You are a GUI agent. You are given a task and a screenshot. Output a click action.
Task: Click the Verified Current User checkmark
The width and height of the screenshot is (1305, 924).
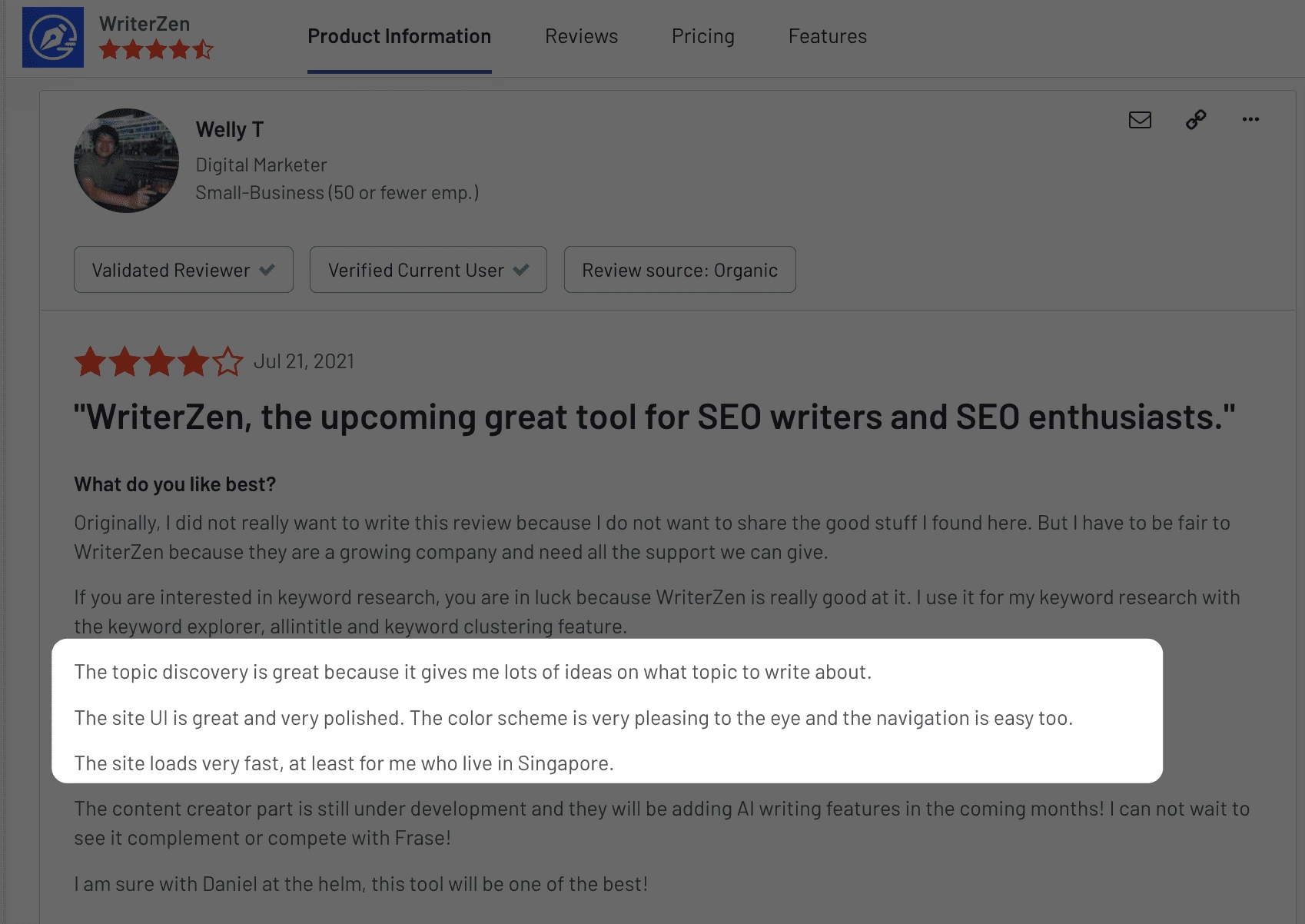521,270
